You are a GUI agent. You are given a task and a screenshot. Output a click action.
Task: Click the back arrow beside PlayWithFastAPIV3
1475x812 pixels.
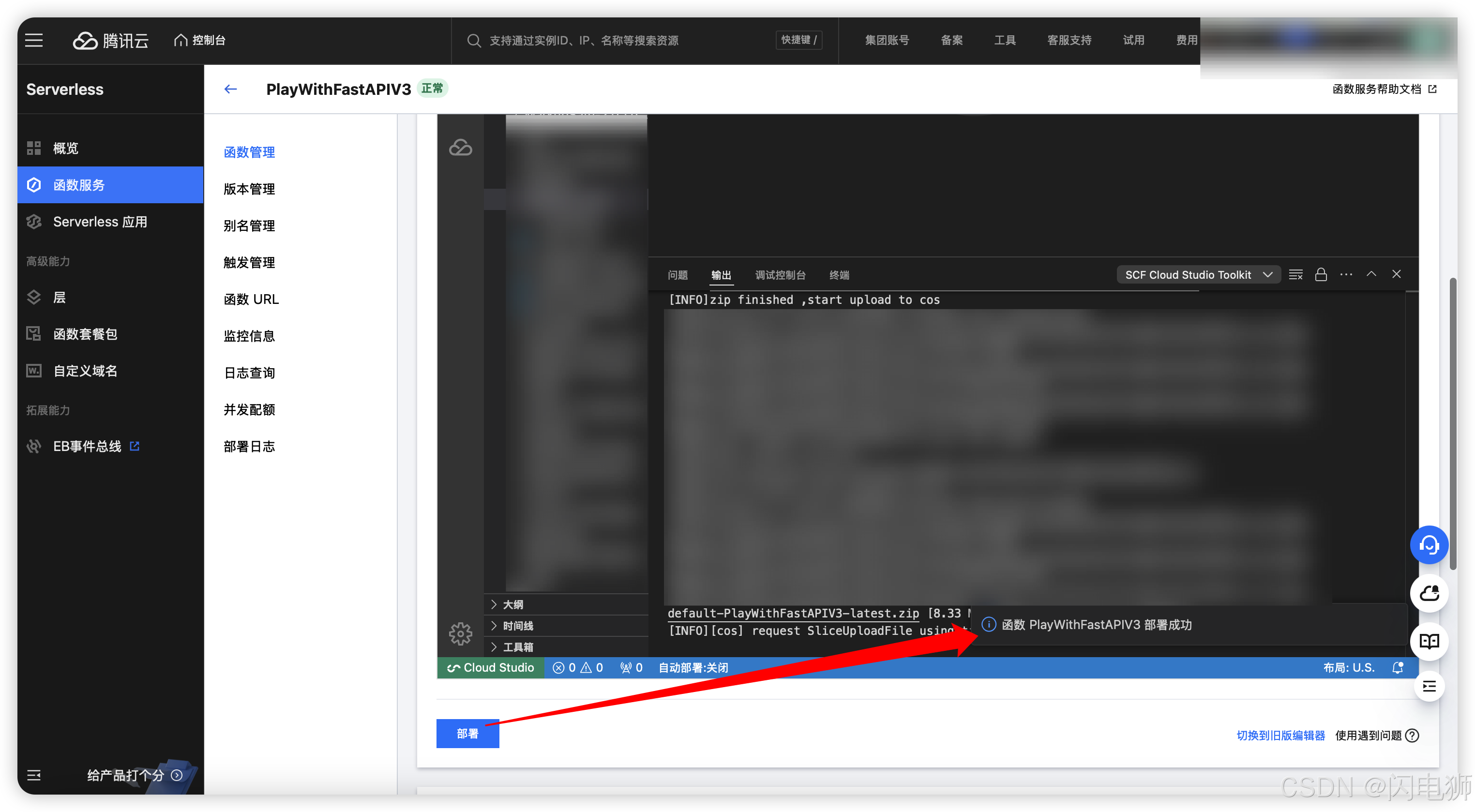(x=230, y=89)
